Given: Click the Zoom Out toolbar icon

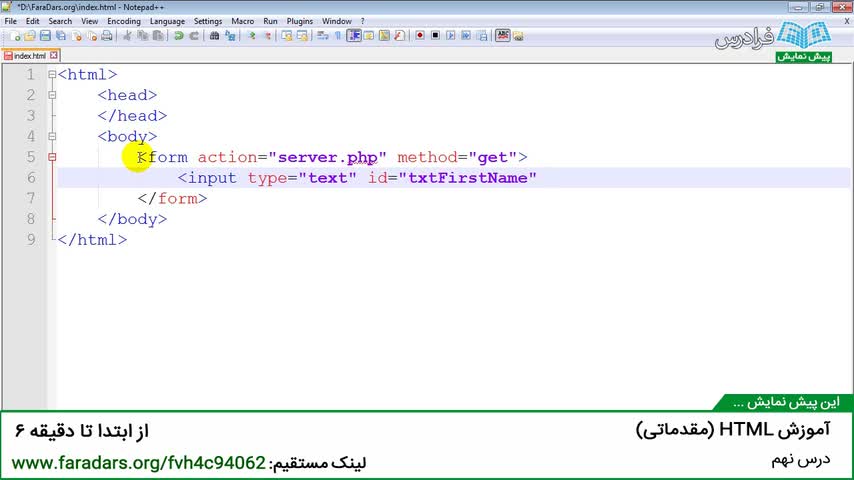Looking at the screenshot, I should 267,36.
